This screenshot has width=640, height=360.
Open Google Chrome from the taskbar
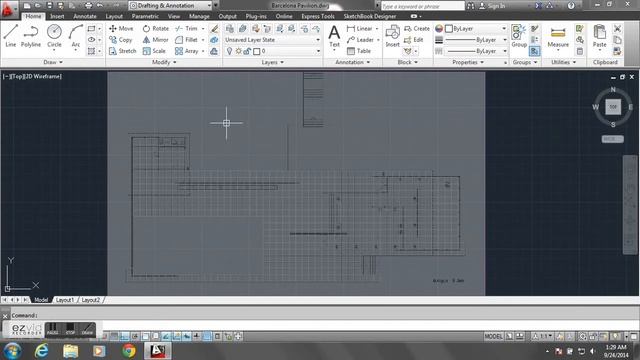point(129,351)
